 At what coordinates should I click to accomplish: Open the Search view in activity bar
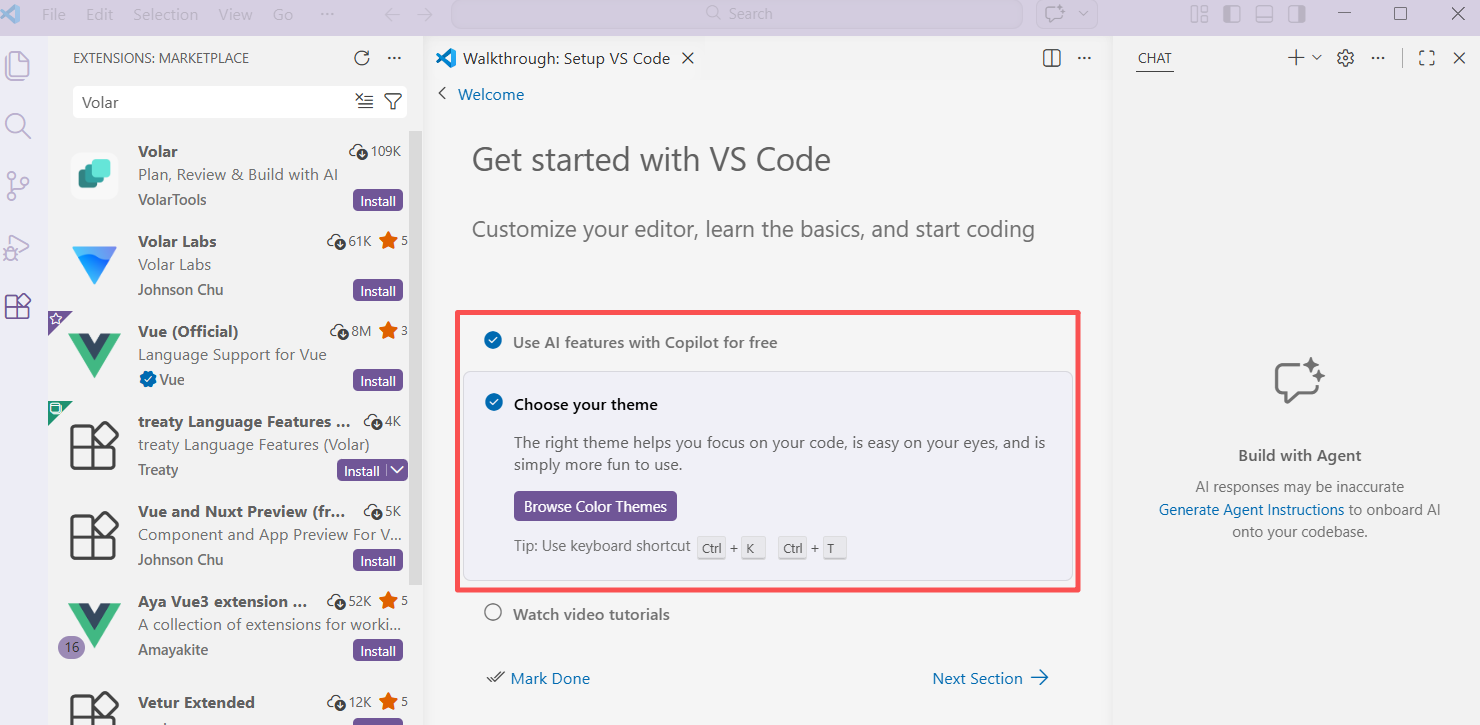click(x=18, y=126)
